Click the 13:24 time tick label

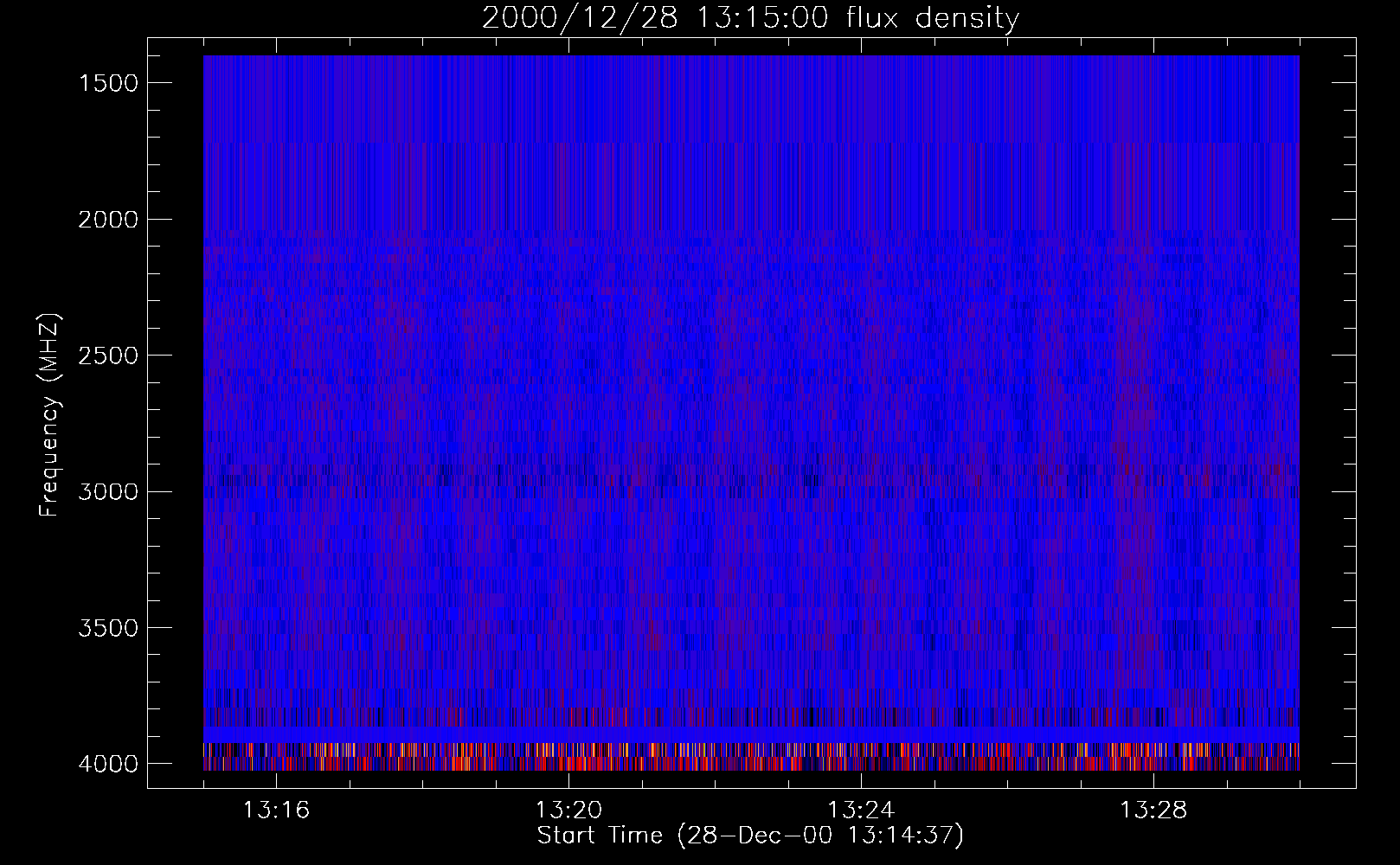pos(861,811)
